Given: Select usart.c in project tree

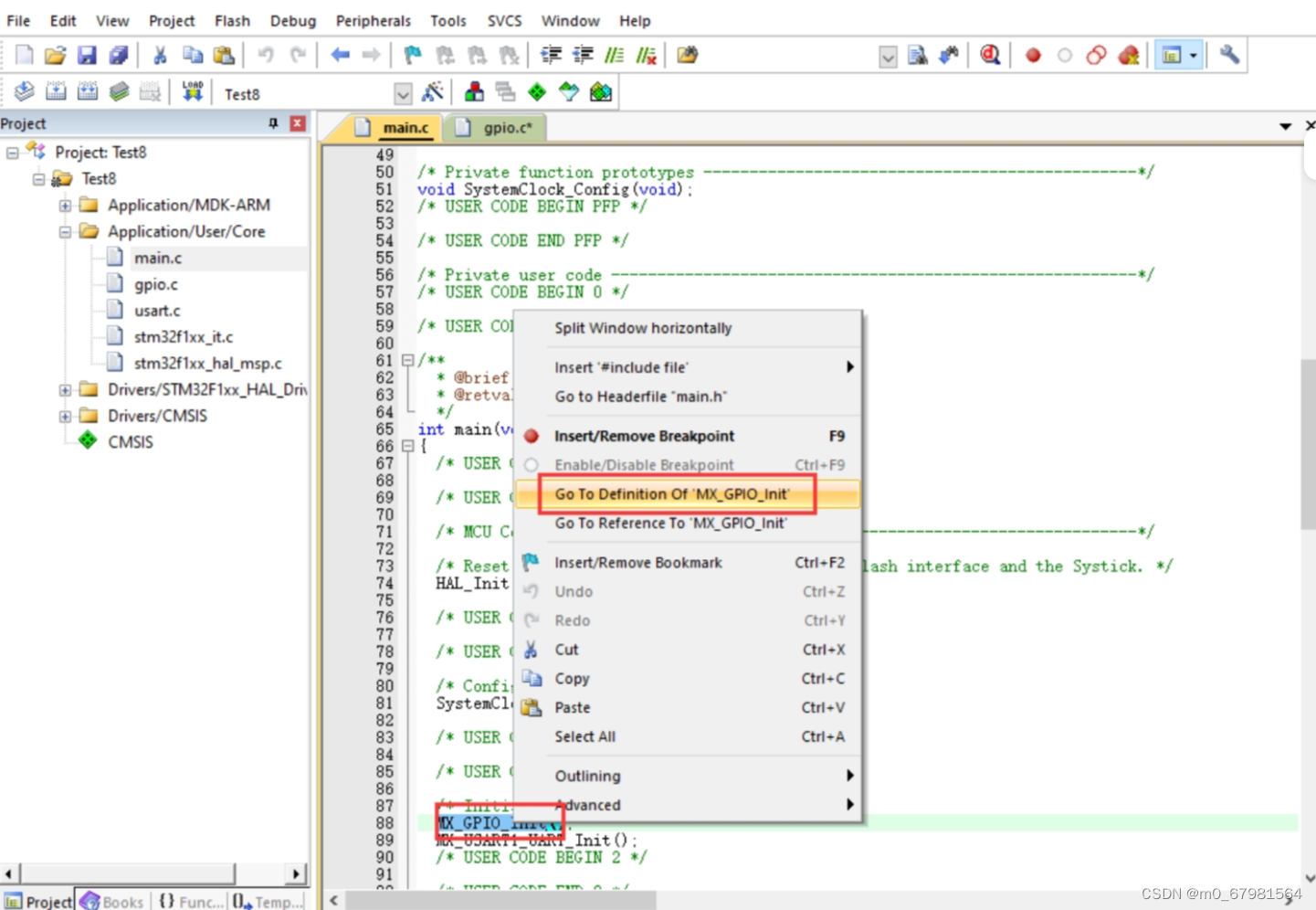Looking at the screenshot, I should (x=157, y=311).
